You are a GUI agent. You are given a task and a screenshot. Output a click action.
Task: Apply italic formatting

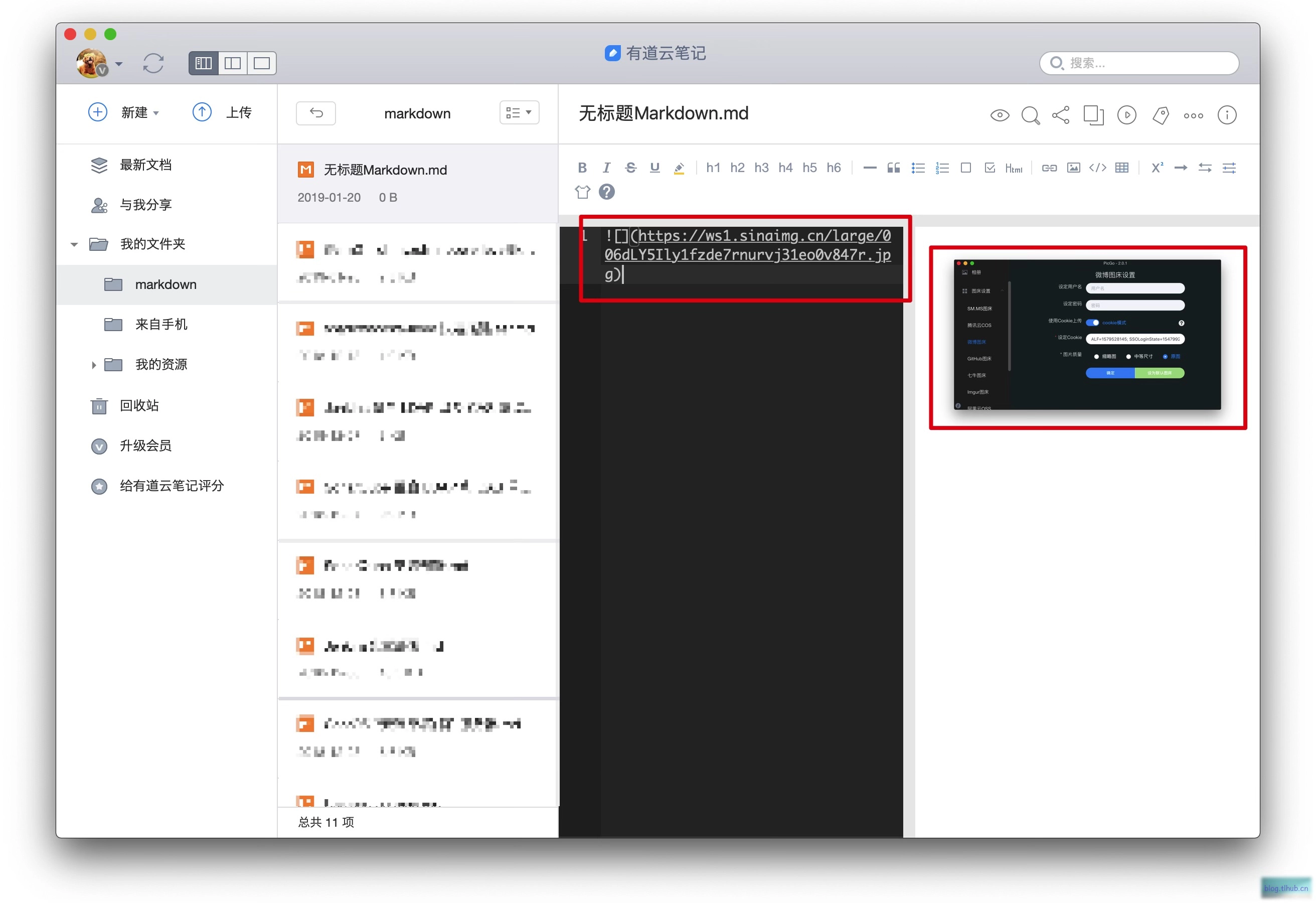606,168
